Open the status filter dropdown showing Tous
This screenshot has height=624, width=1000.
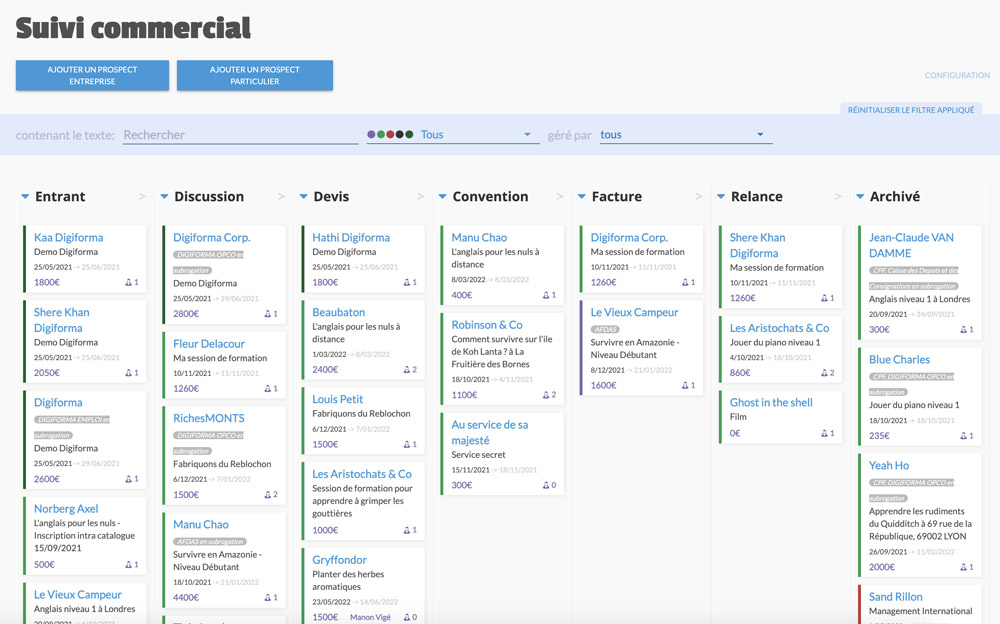pyautogui.click(x=477, y=135)
